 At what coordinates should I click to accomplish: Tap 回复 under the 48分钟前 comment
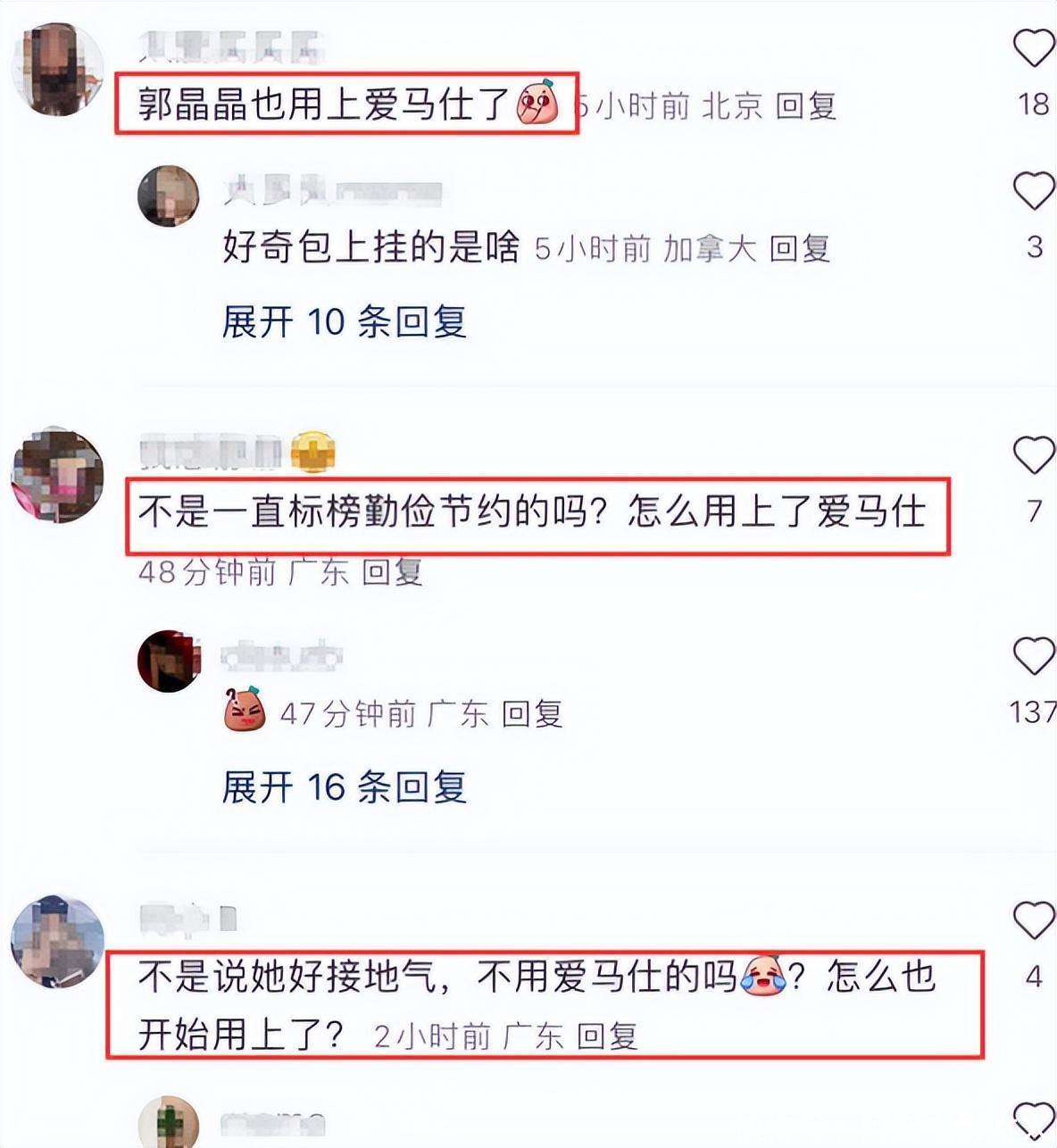click(x=392, y=571)
